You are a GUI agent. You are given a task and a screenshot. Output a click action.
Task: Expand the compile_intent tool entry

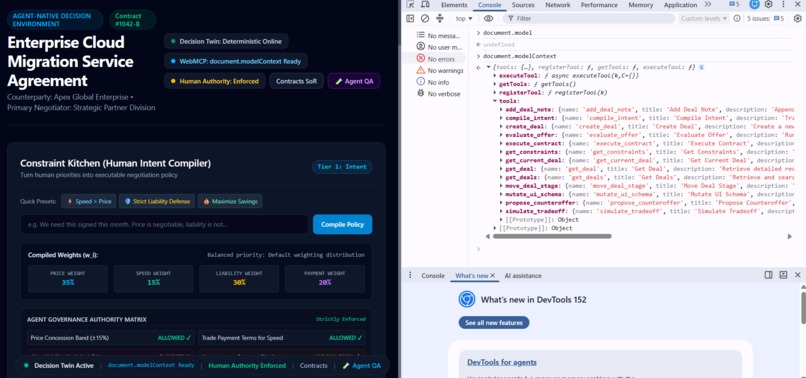pos(502,118)
